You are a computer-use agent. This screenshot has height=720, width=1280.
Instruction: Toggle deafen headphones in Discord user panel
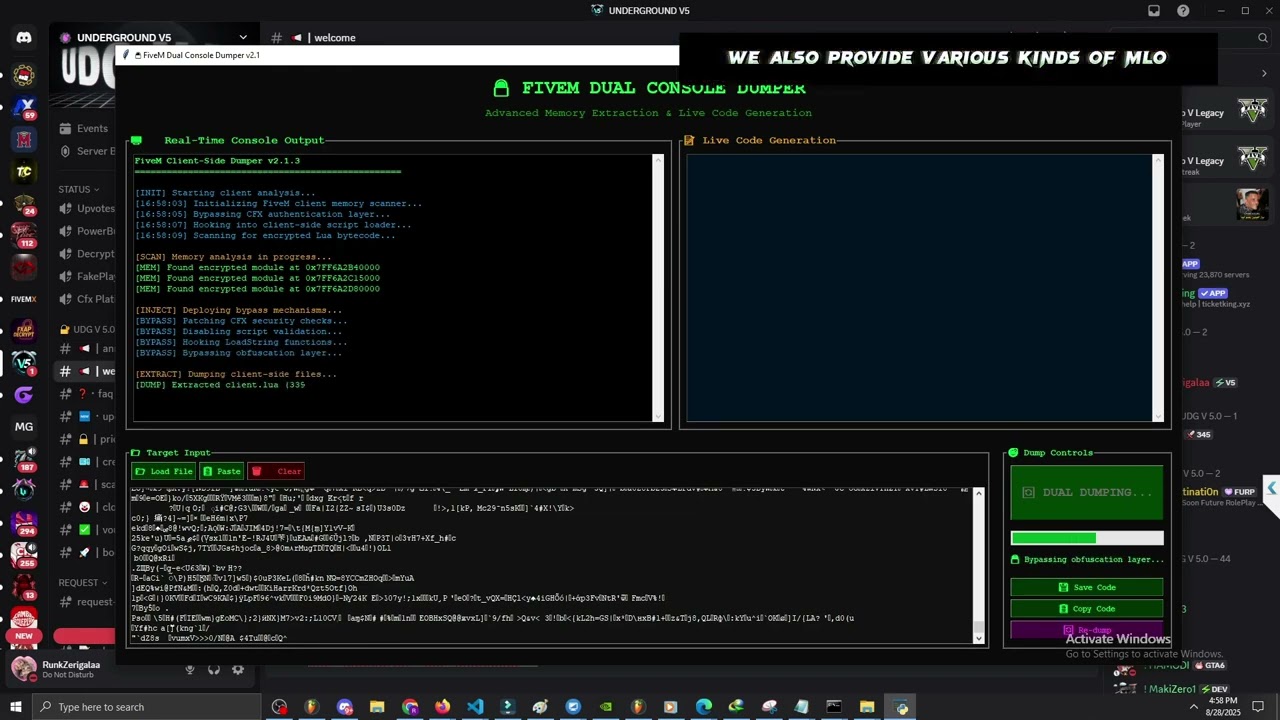(214, 669)
